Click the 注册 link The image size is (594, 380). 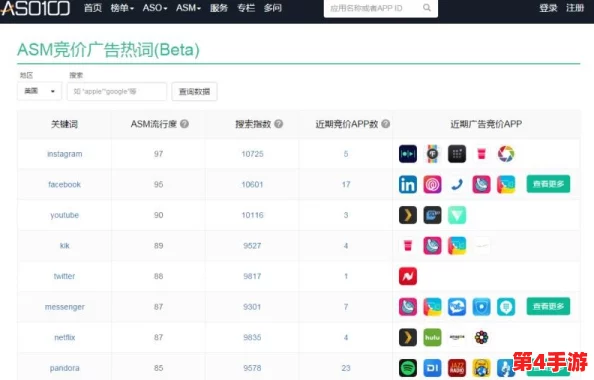click(575, 8)
